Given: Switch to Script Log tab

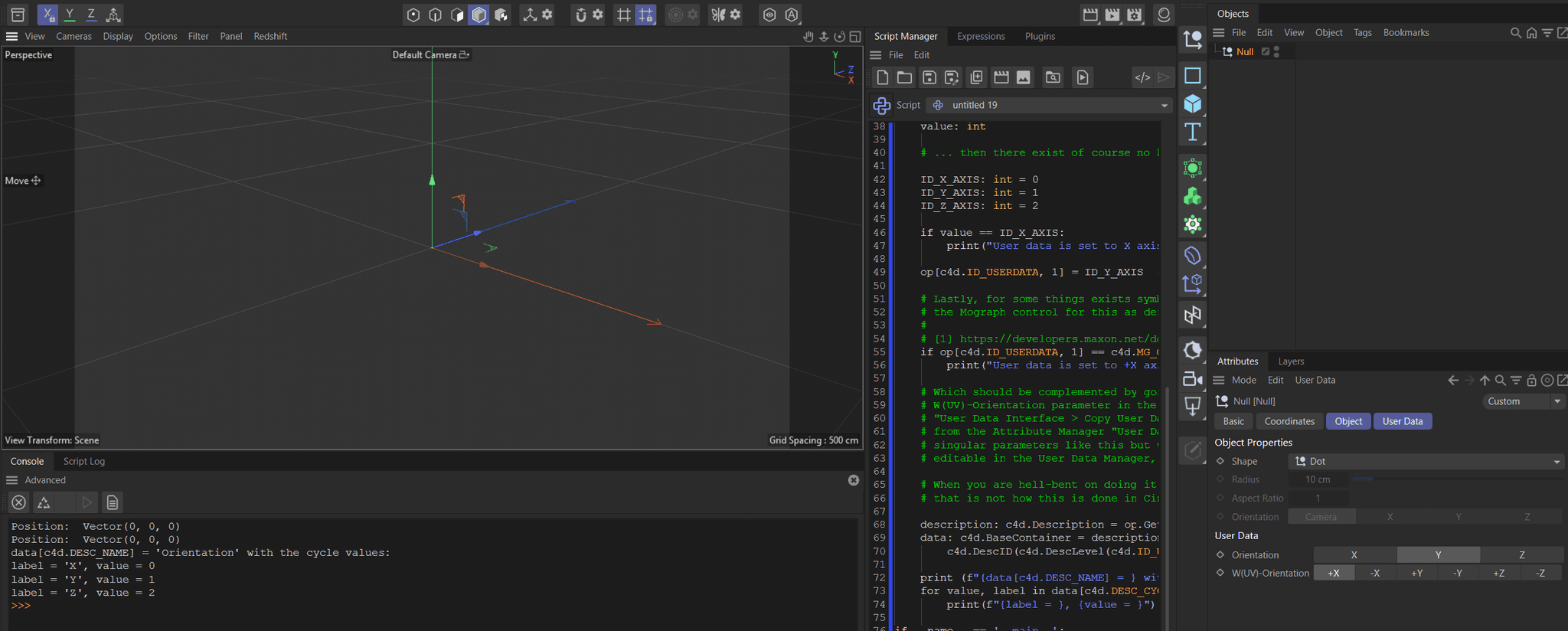Looking at the screenshot, I should click(84, 461).
